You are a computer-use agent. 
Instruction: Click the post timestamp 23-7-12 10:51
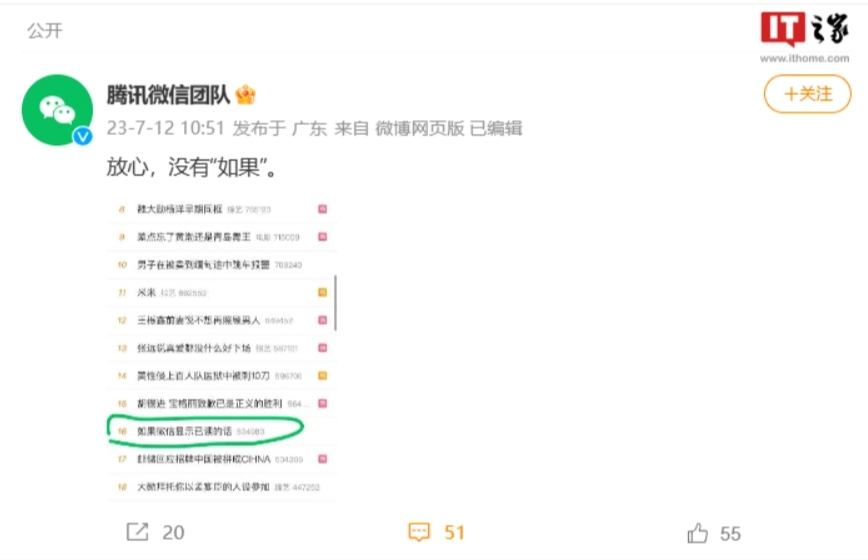click(x=166, y=128)
